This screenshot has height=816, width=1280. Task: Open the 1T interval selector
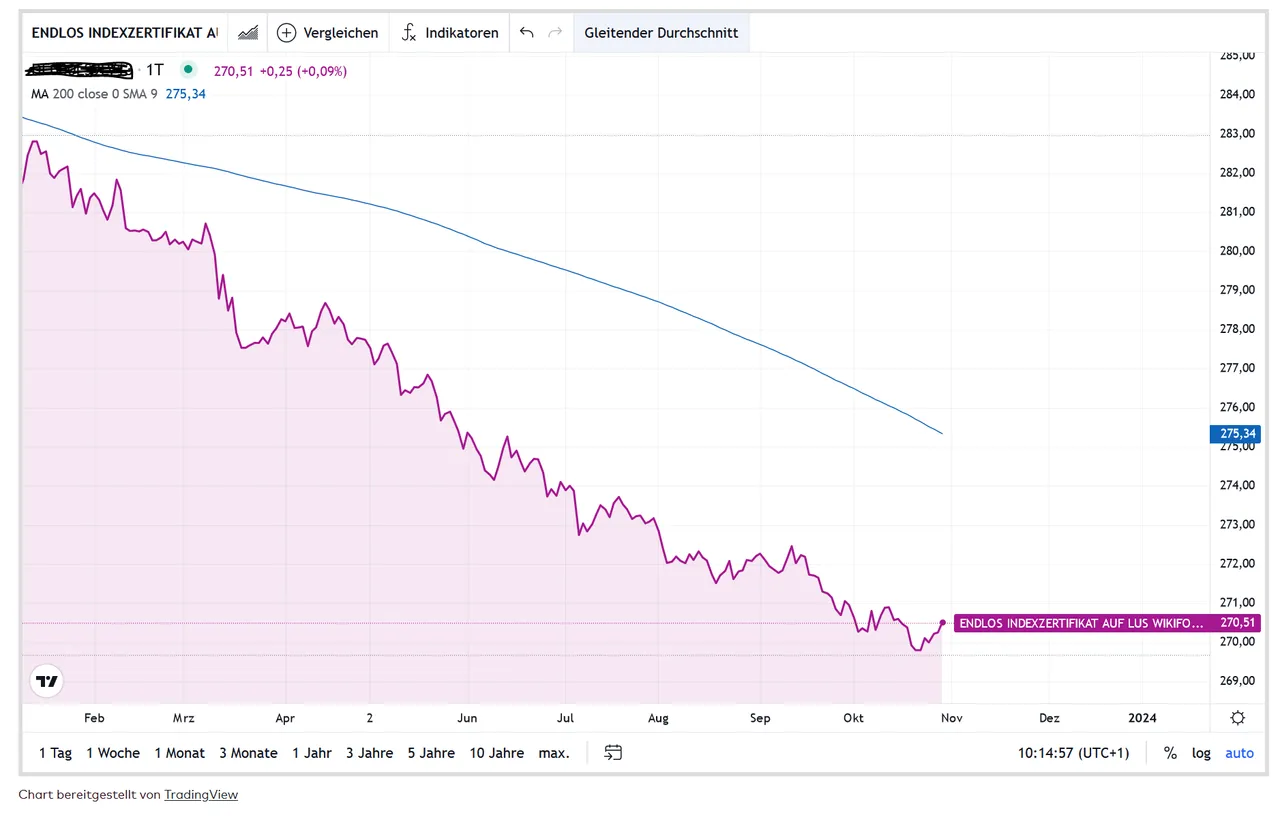coord(155,70)
